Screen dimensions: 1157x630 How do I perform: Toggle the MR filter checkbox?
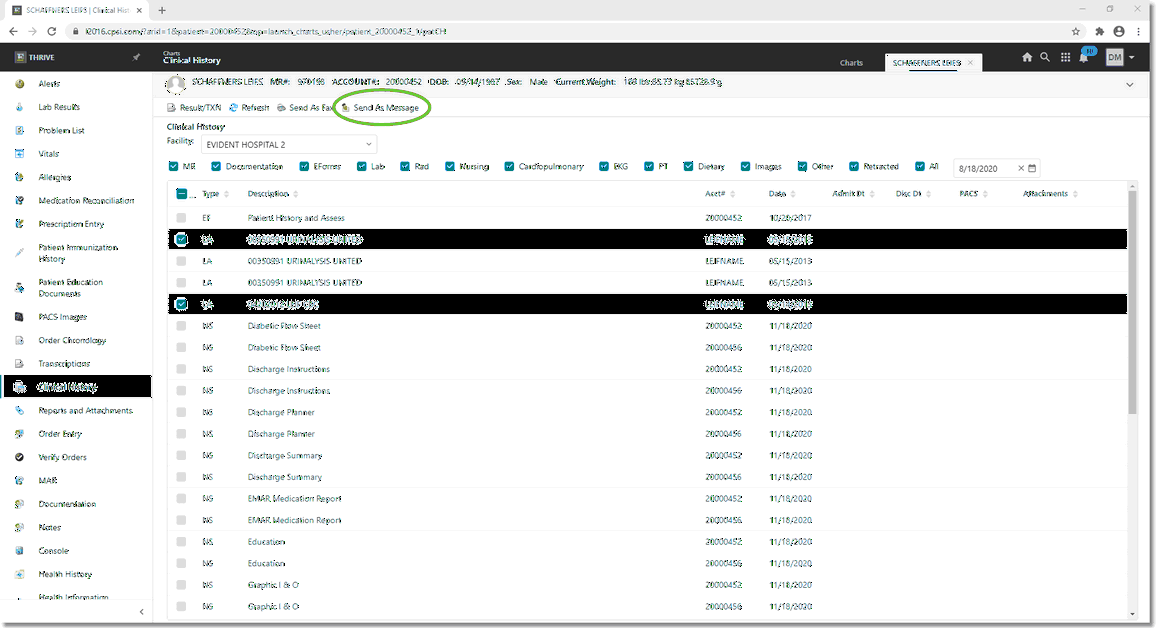pyautogui.click(x=173, y=167)
